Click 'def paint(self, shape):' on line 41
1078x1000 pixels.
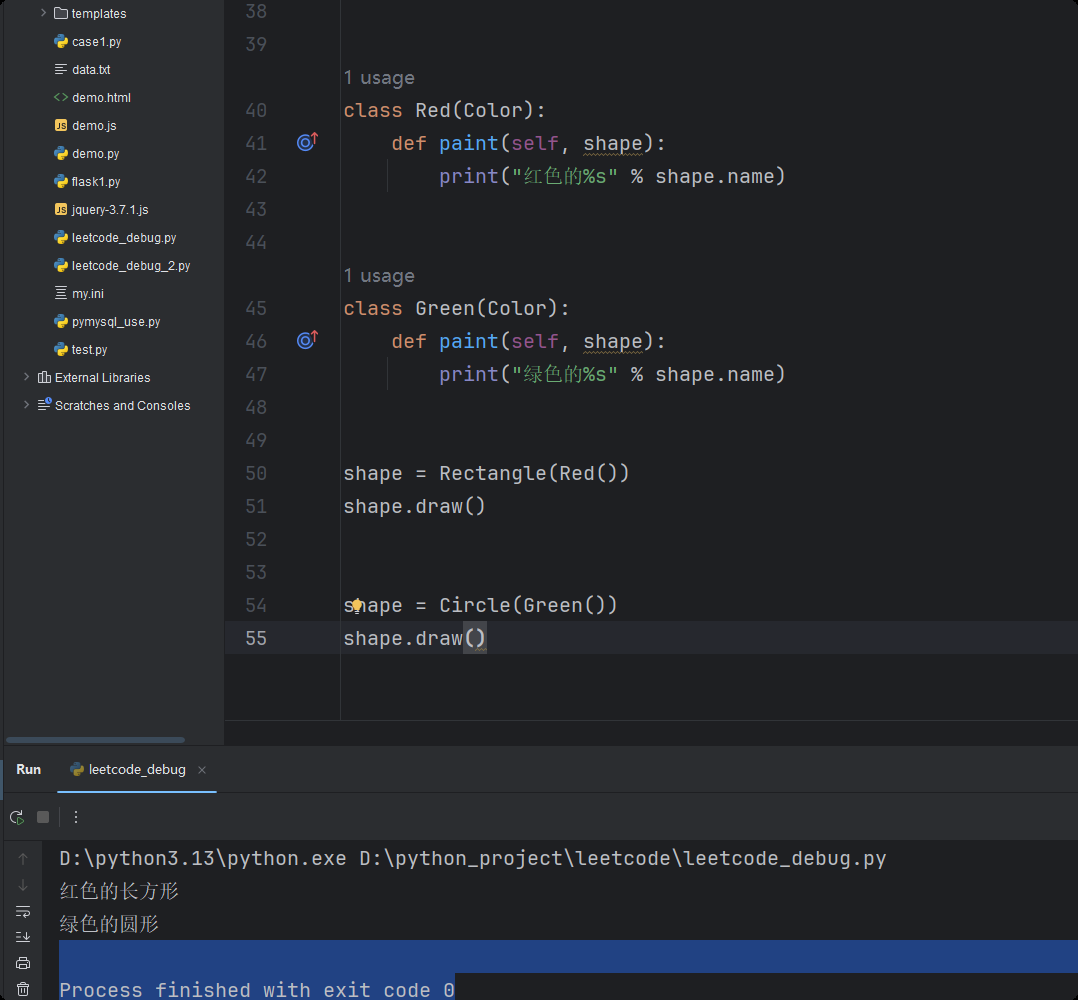[529, 143]
